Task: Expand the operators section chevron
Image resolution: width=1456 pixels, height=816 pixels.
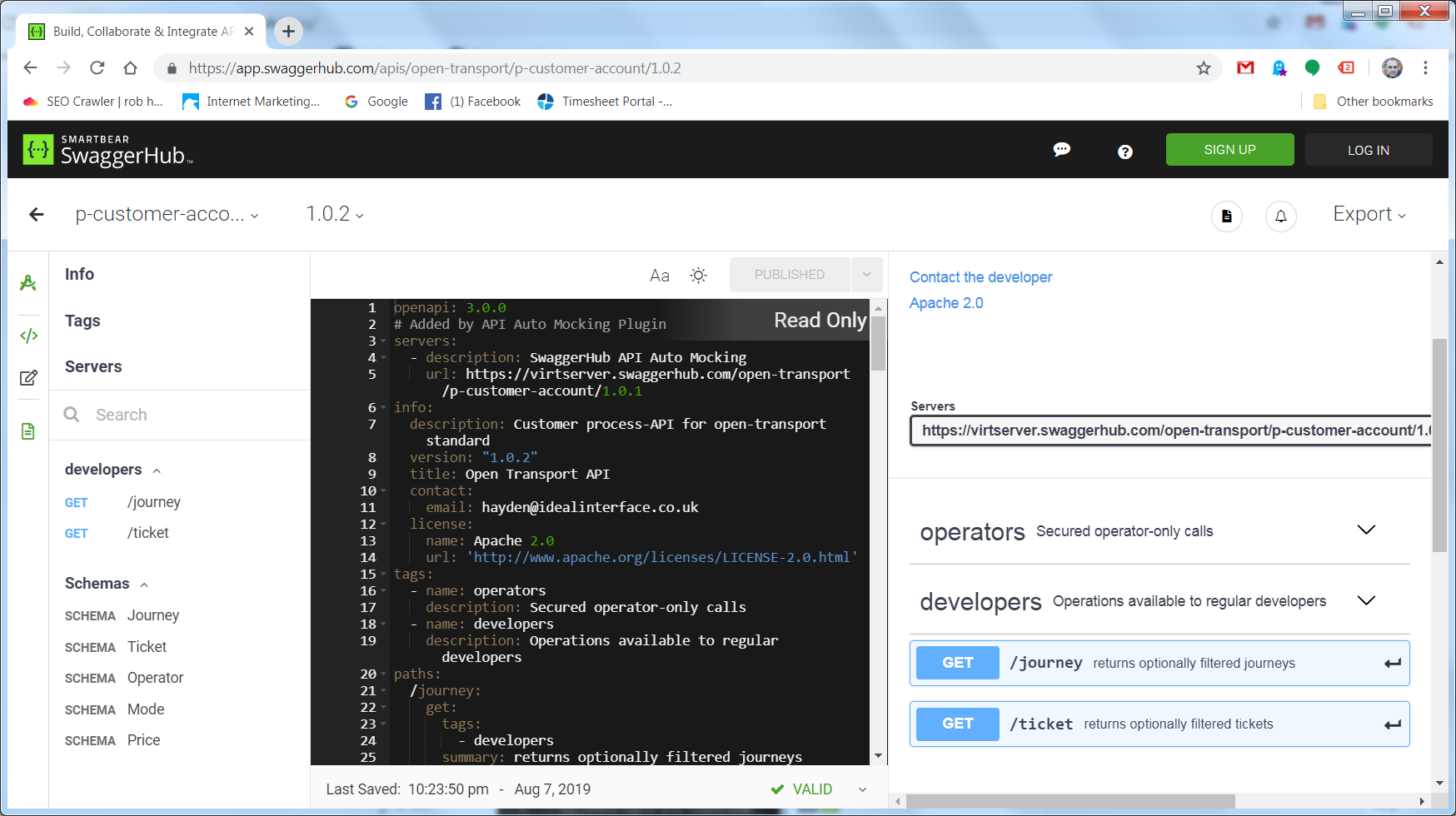Action: coord(1366,530)
